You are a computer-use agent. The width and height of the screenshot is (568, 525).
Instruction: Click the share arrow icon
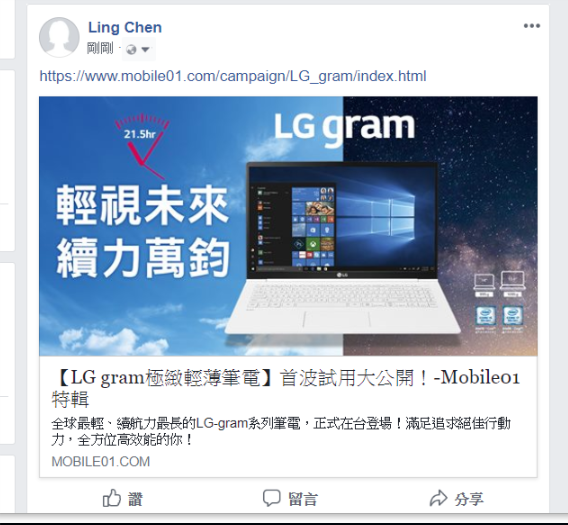(x=438, y=498)
